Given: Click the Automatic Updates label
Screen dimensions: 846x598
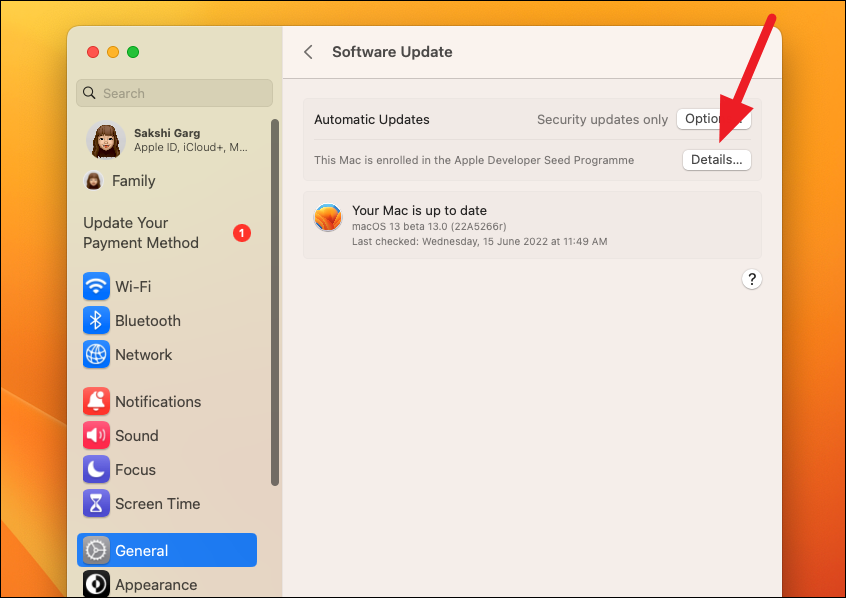Looking at the screenshot, I should (372, 119).
